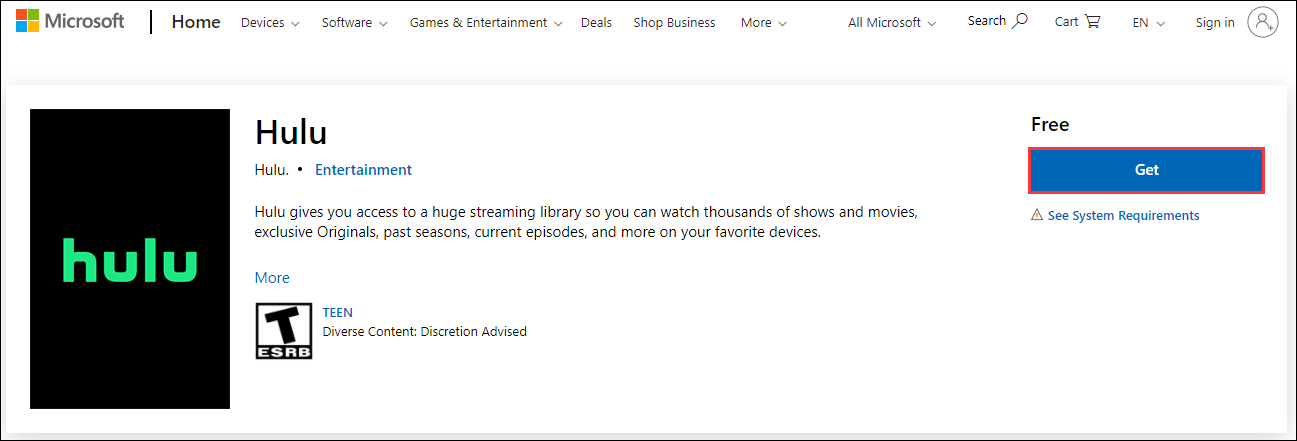Open See System Requirements link

click(x=1123, y=215)
